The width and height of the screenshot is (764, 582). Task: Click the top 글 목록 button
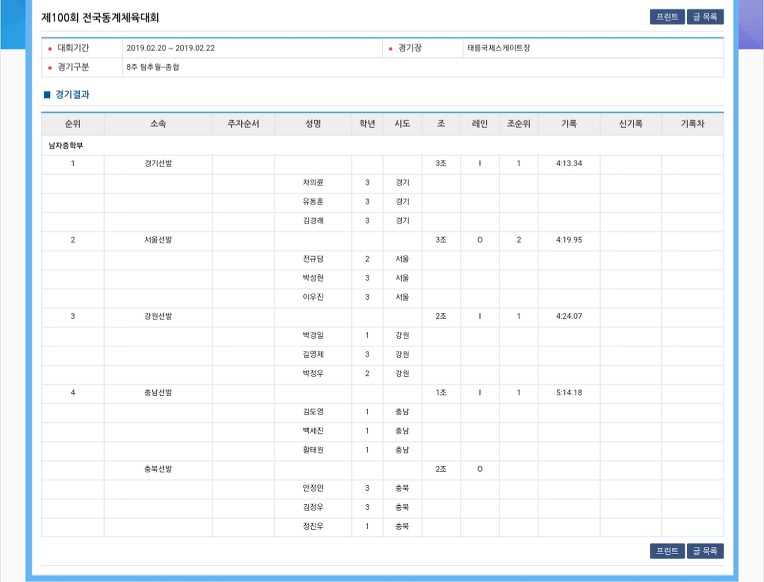point(705,17)
